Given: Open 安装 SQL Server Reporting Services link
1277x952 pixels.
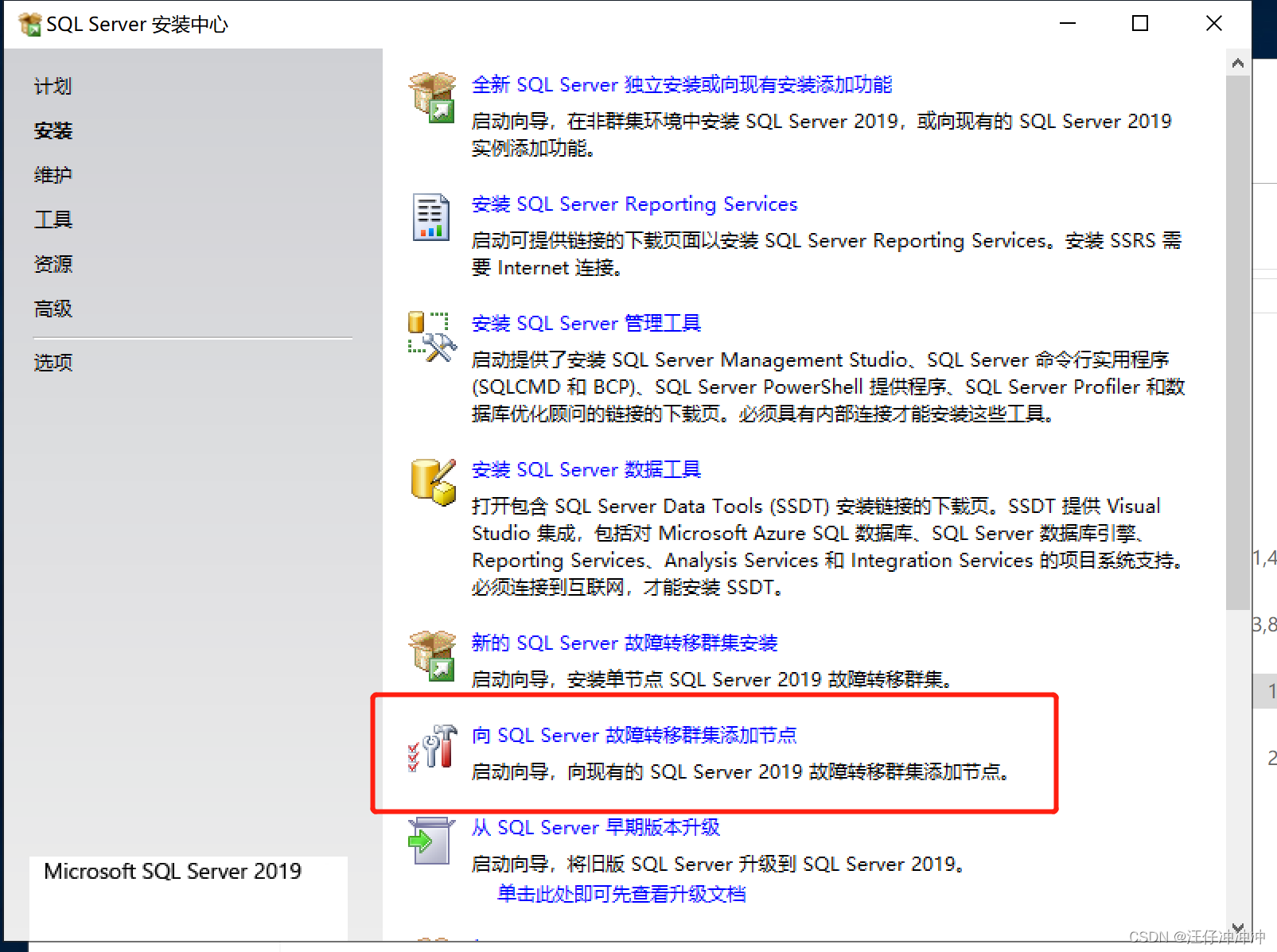Looking at the screenshot, I should coord(634,204).
